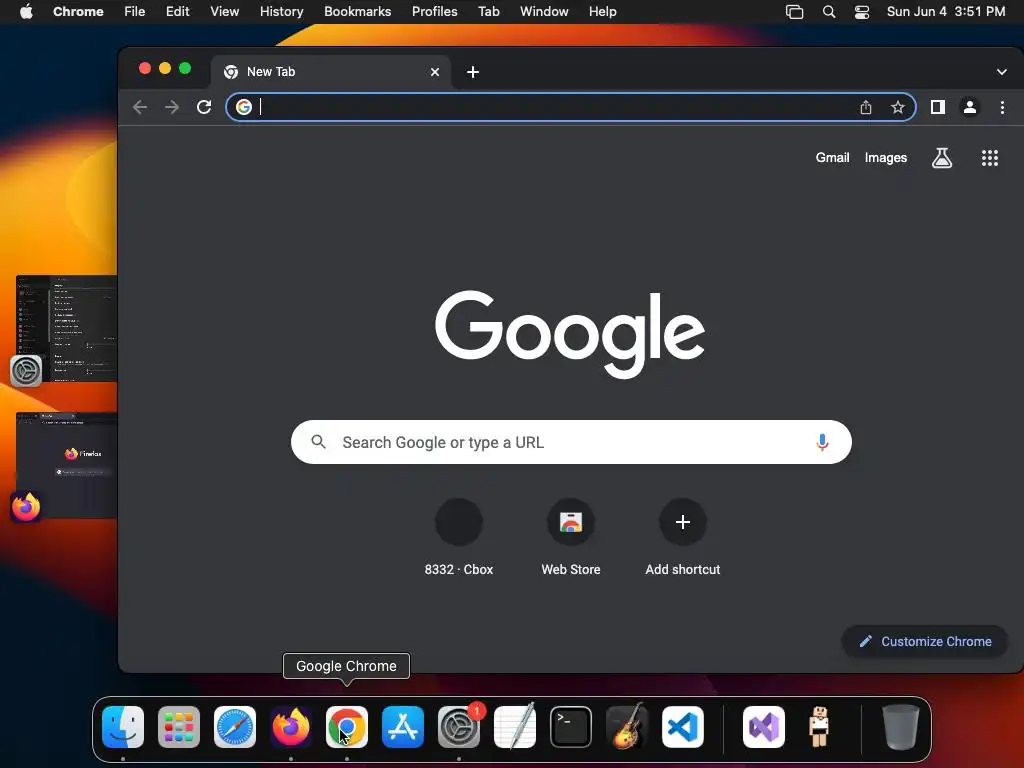
Task: Open the History menu
Action: point(281,11)
